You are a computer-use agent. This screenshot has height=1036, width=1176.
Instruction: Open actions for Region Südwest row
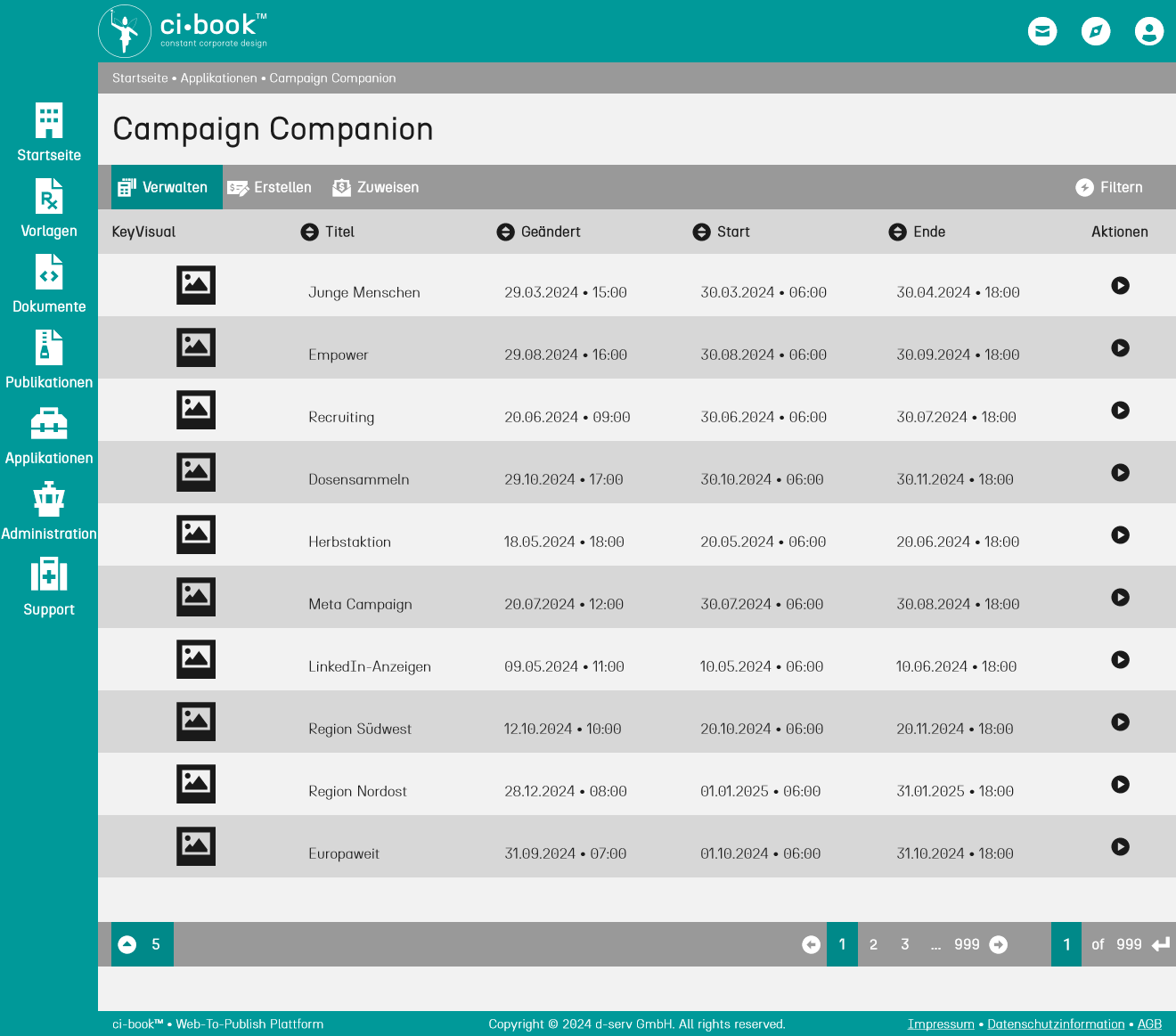1121,722
